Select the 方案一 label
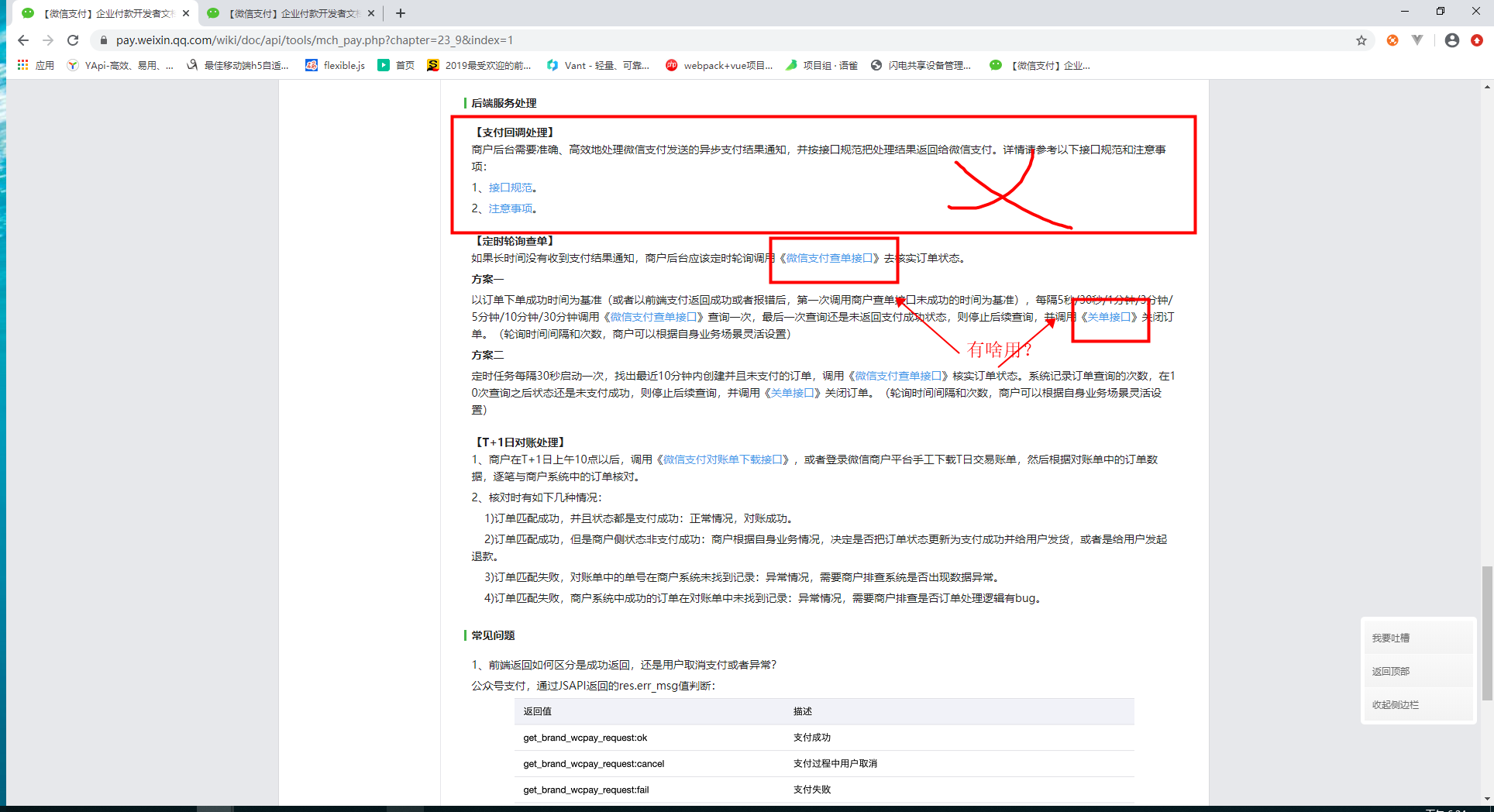This screenshot has height=812, width=1494. (x=487, y=279)
